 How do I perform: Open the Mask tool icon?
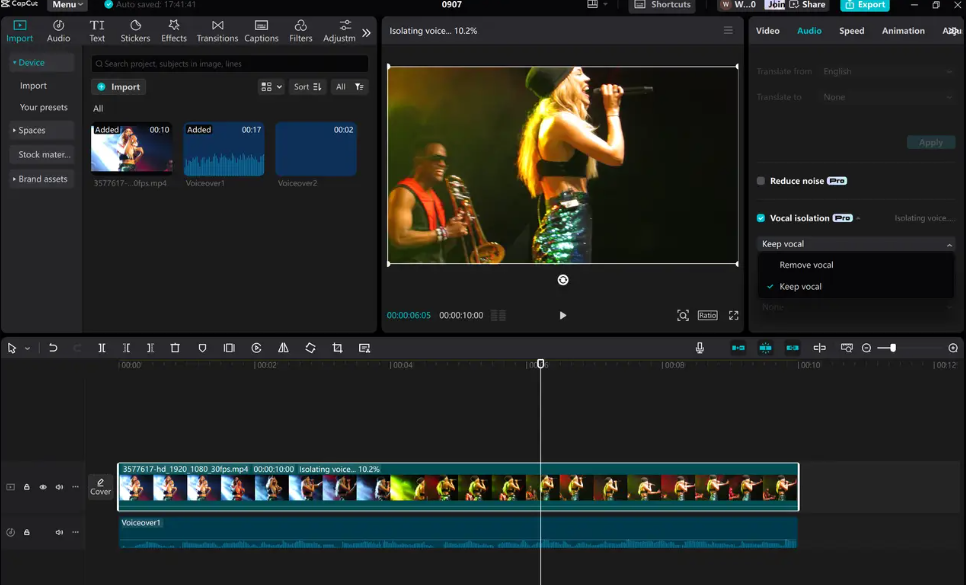coord(202,347)
